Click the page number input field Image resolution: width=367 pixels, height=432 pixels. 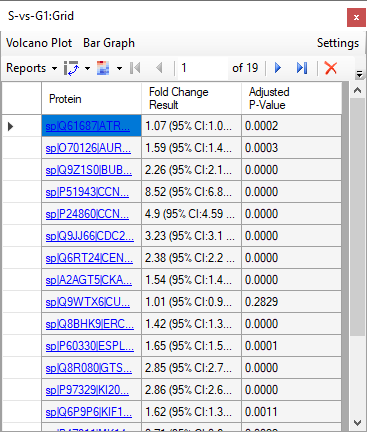[203, 68]
